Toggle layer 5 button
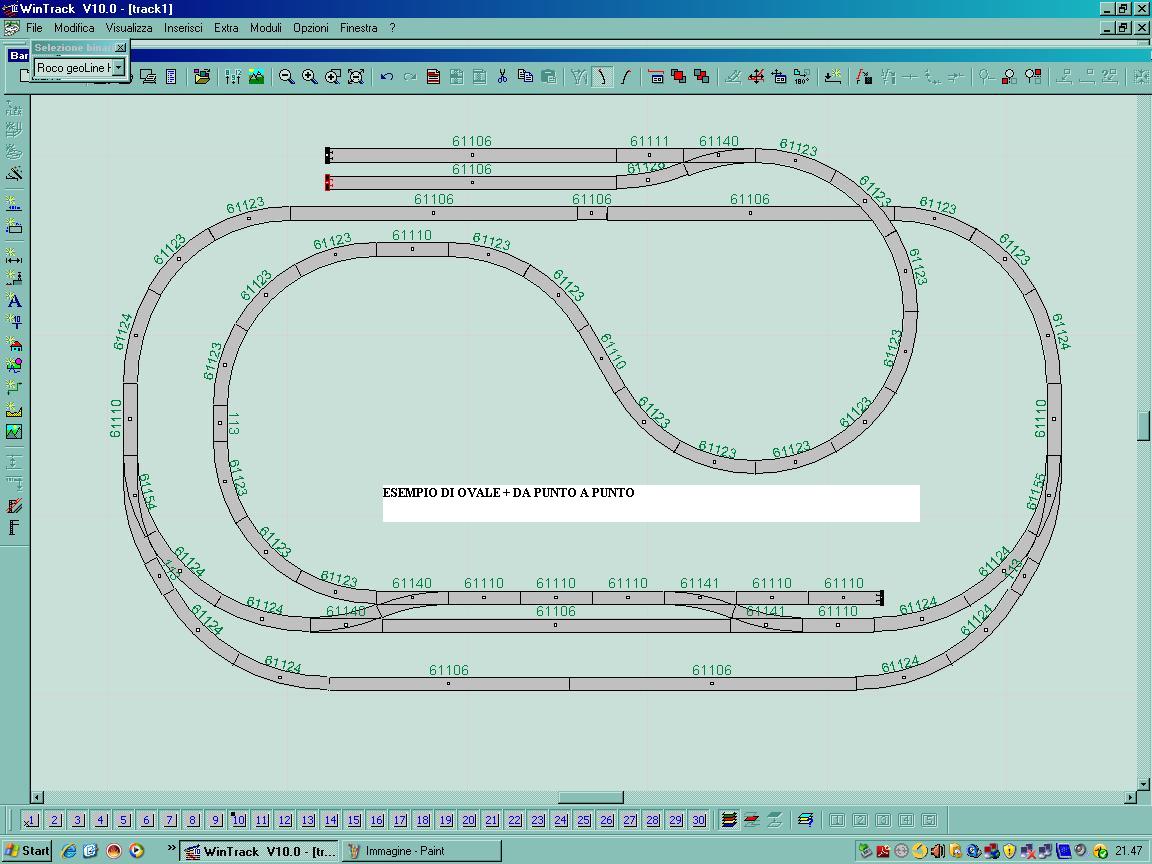1152x864 pixels. [x=123, y=820]
